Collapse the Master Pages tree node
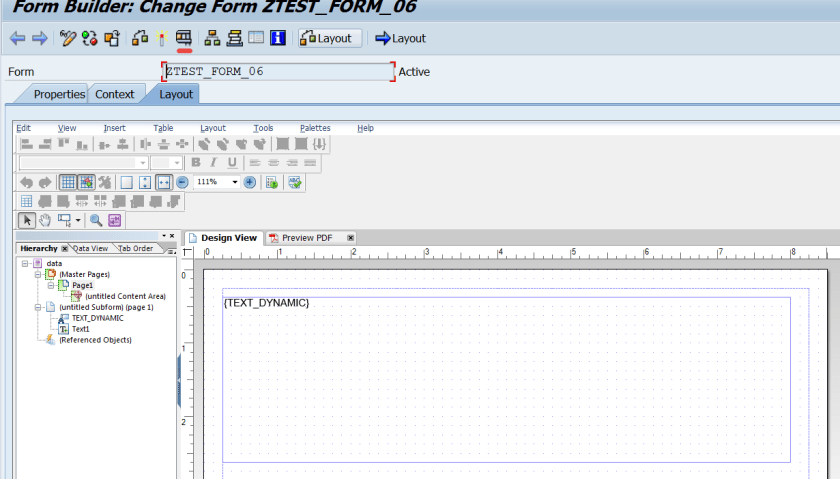This screenshot has width=840, height=479. pyautogui.click(x=39, y=274)
